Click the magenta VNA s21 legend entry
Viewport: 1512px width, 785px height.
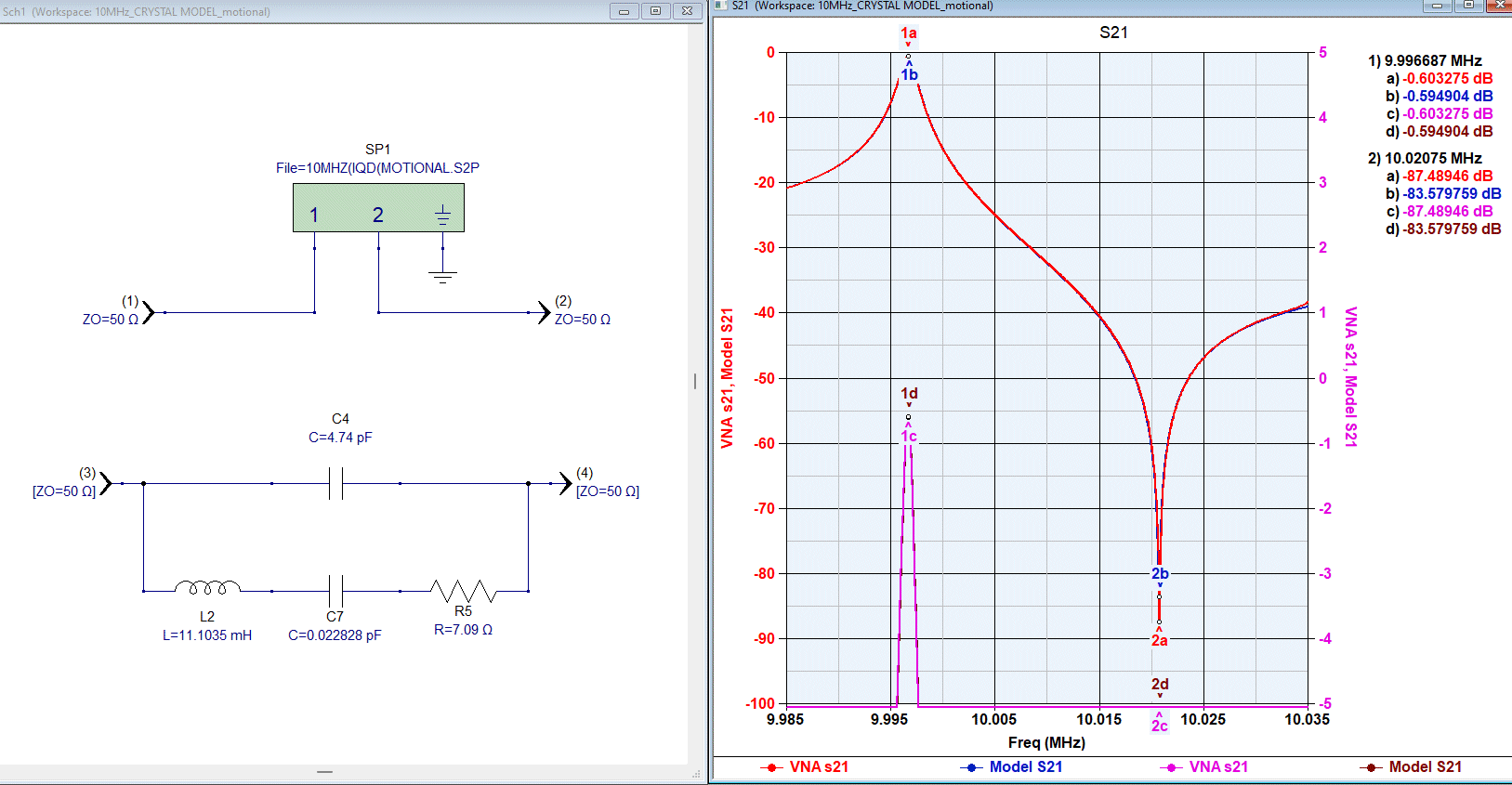click(x=1204, y=767)
